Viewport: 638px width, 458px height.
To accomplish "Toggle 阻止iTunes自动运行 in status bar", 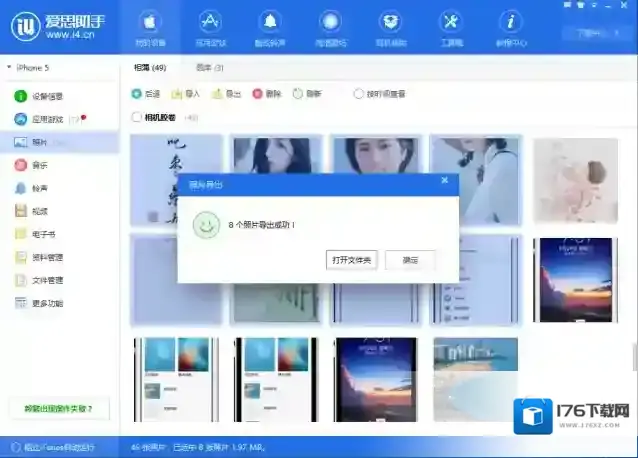I will pos(53,447).
